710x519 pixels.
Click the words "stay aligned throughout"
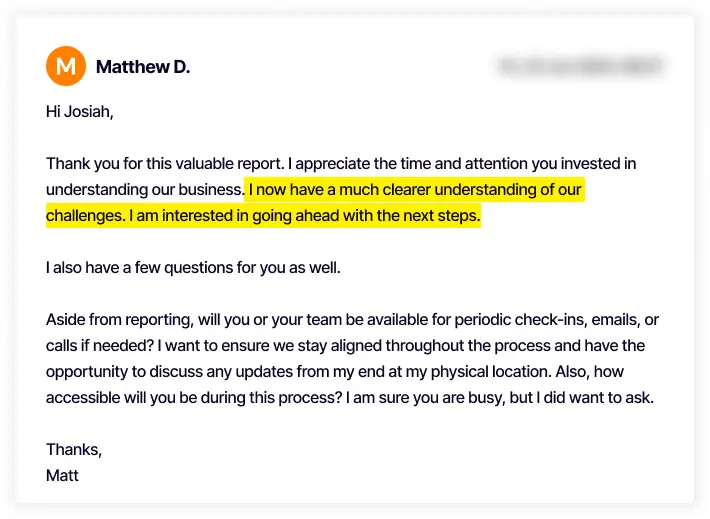[412, 346]
